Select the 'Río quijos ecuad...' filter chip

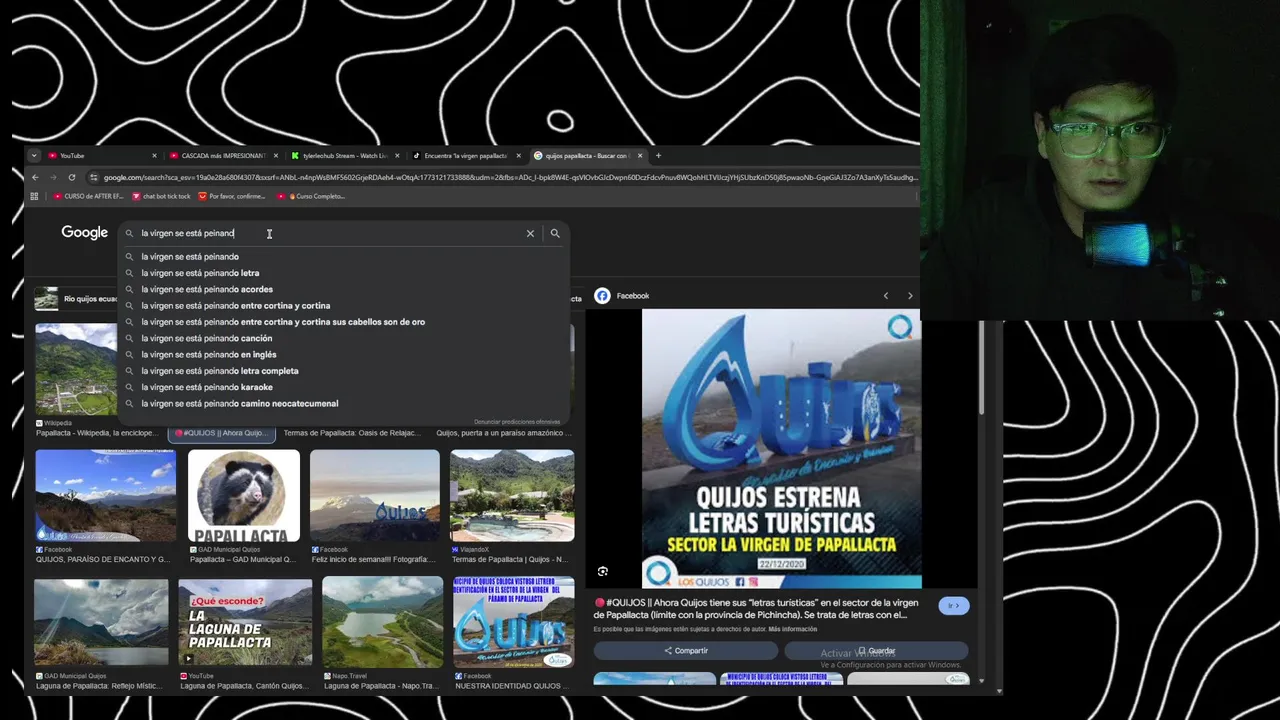tap(77, 299)
